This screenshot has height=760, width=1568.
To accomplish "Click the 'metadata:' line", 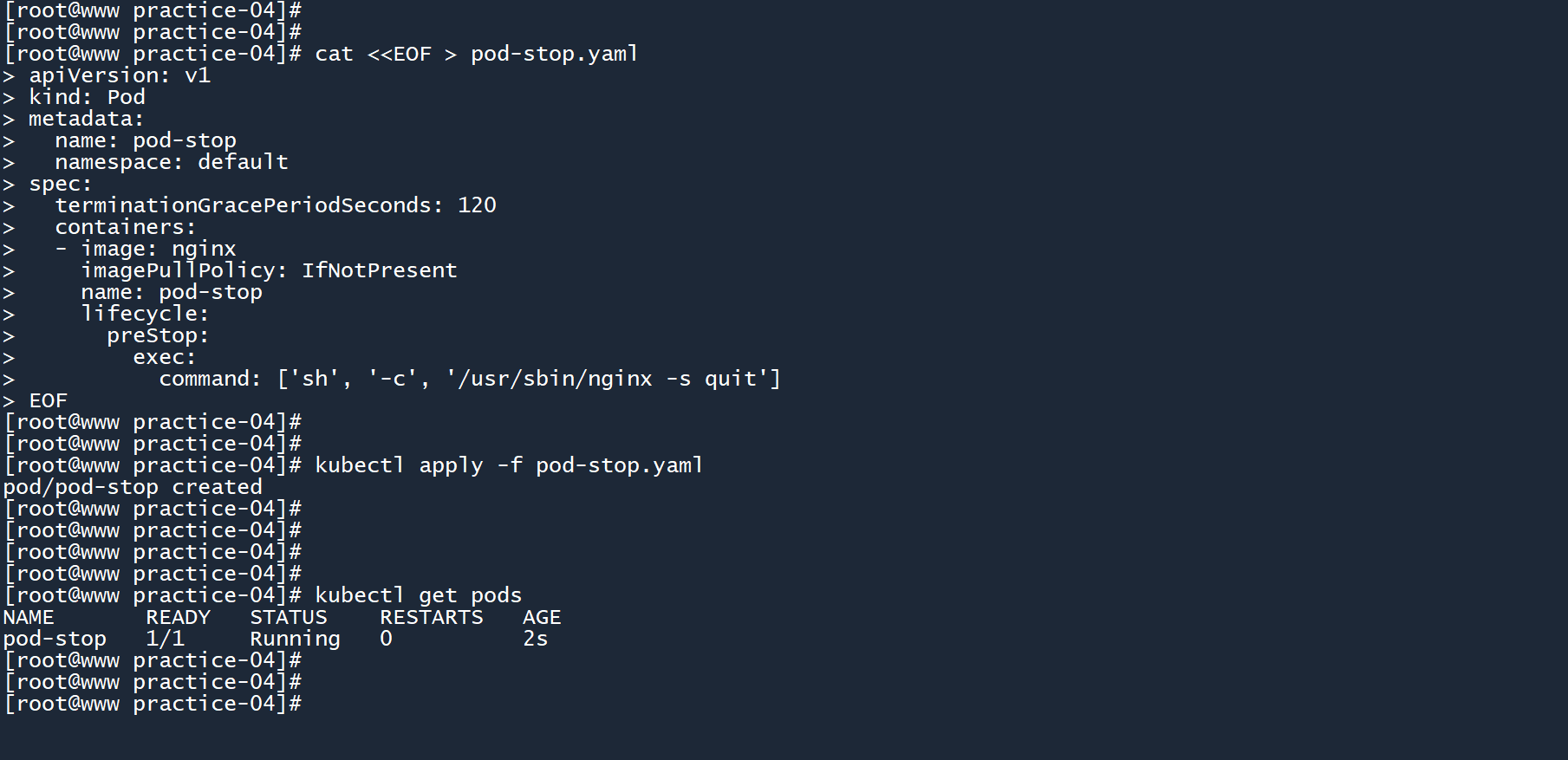I will pyautogui.click(x=86, y=119).
